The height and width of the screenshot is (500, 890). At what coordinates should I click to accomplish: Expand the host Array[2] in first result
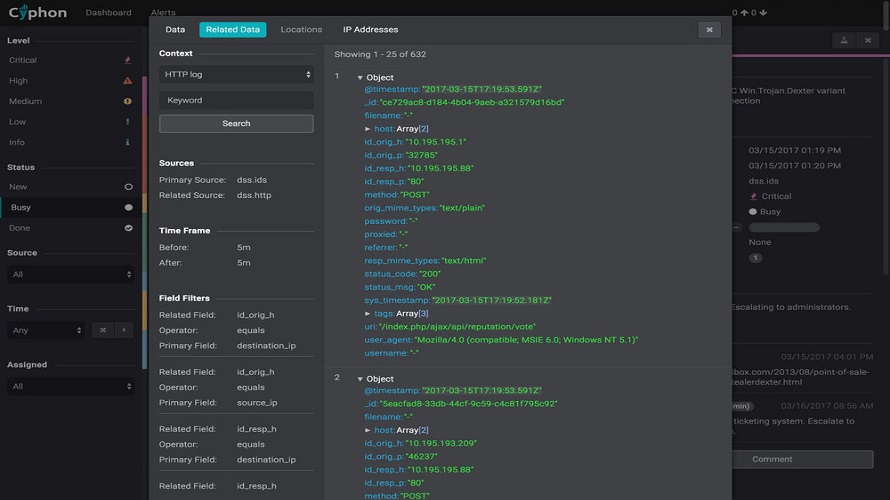pyautogui.click(x=368, y=129)
